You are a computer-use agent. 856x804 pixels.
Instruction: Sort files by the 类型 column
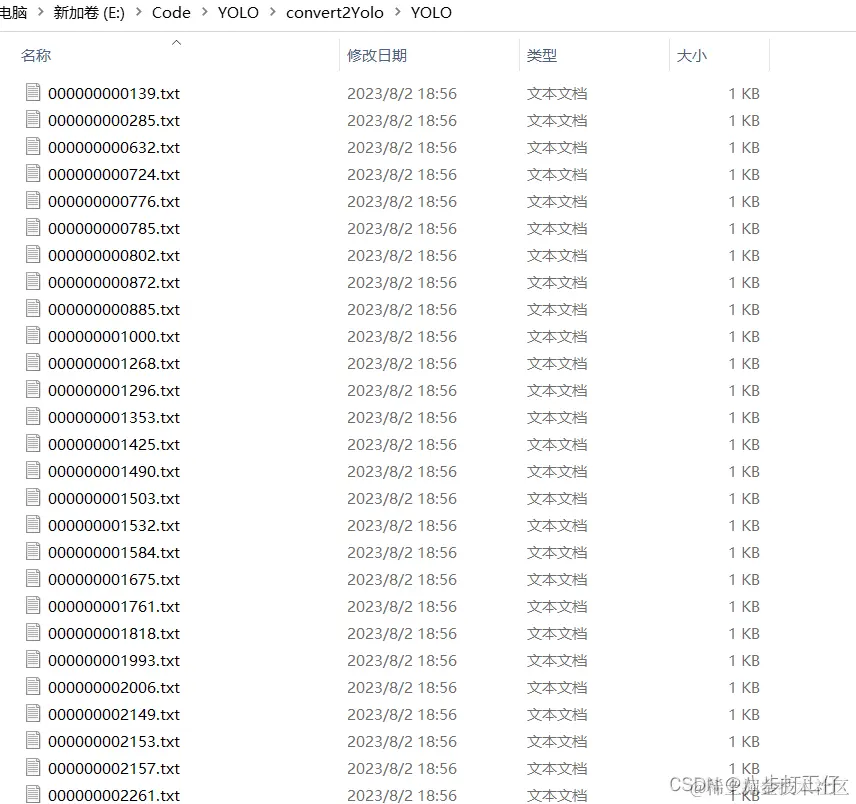coord(542,56)
